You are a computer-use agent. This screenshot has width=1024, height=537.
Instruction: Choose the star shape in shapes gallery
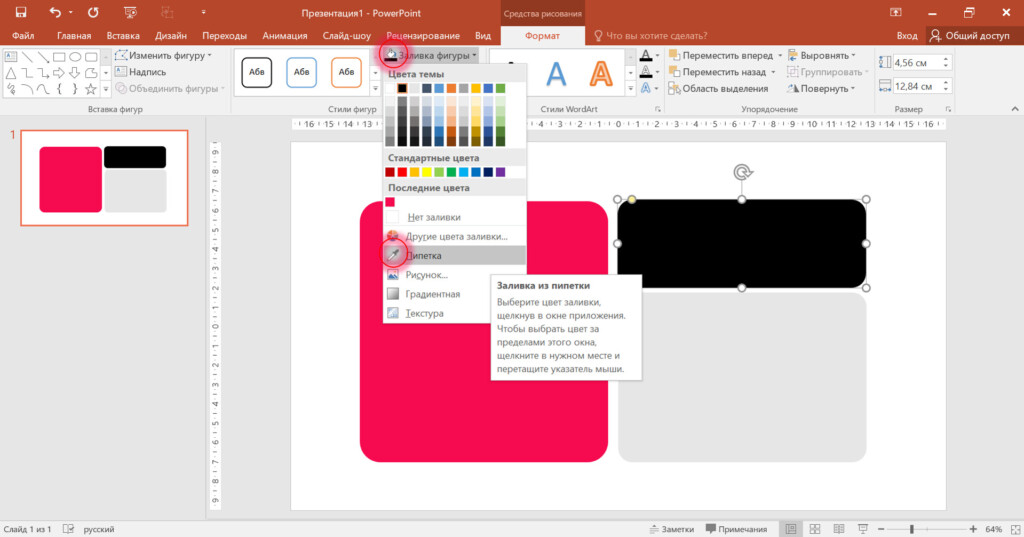[x=91, y=89]
